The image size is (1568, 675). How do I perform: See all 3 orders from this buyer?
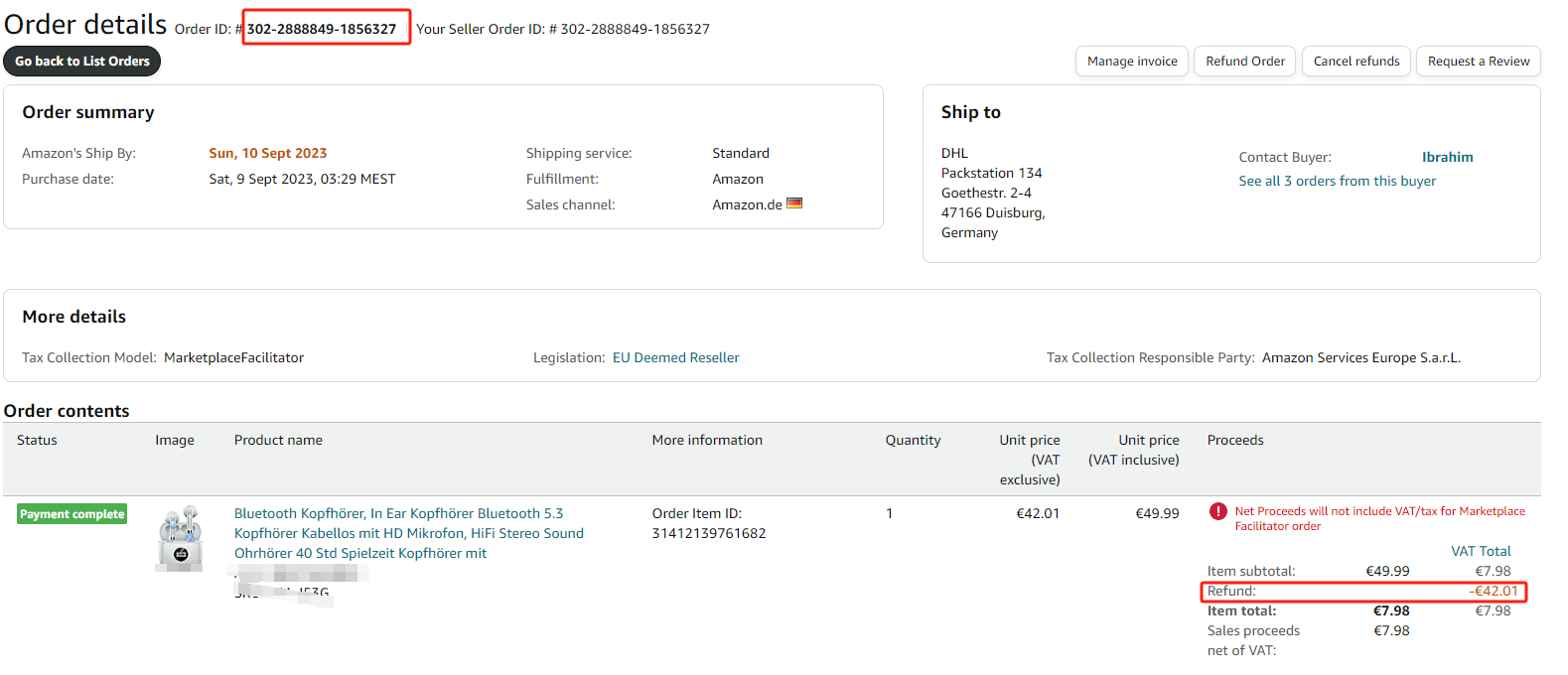pos(1337,181)
